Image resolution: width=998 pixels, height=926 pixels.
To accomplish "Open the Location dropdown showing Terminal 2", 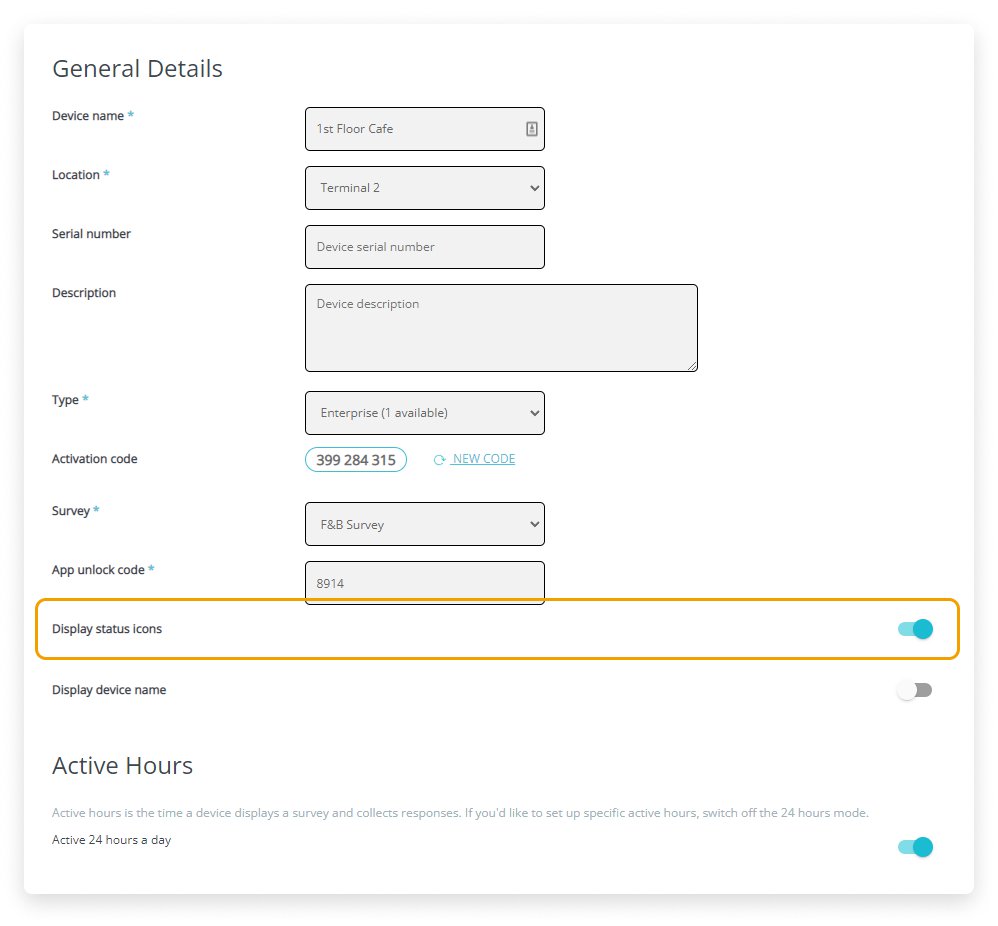I will pyautogui.click(x=424, y=188).
